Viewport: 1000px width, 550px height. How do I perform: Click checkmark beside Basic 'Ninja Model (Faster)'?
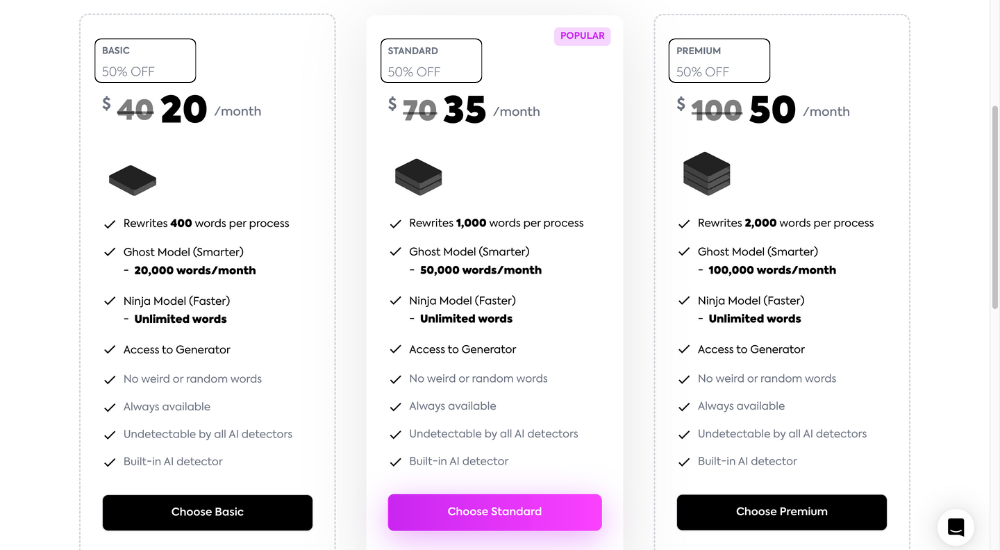click(110, 301)
